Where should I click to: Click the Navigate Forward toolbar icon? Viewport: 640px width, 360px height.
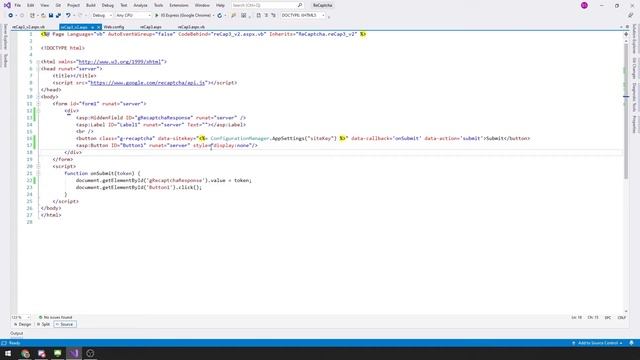point(22,16)
